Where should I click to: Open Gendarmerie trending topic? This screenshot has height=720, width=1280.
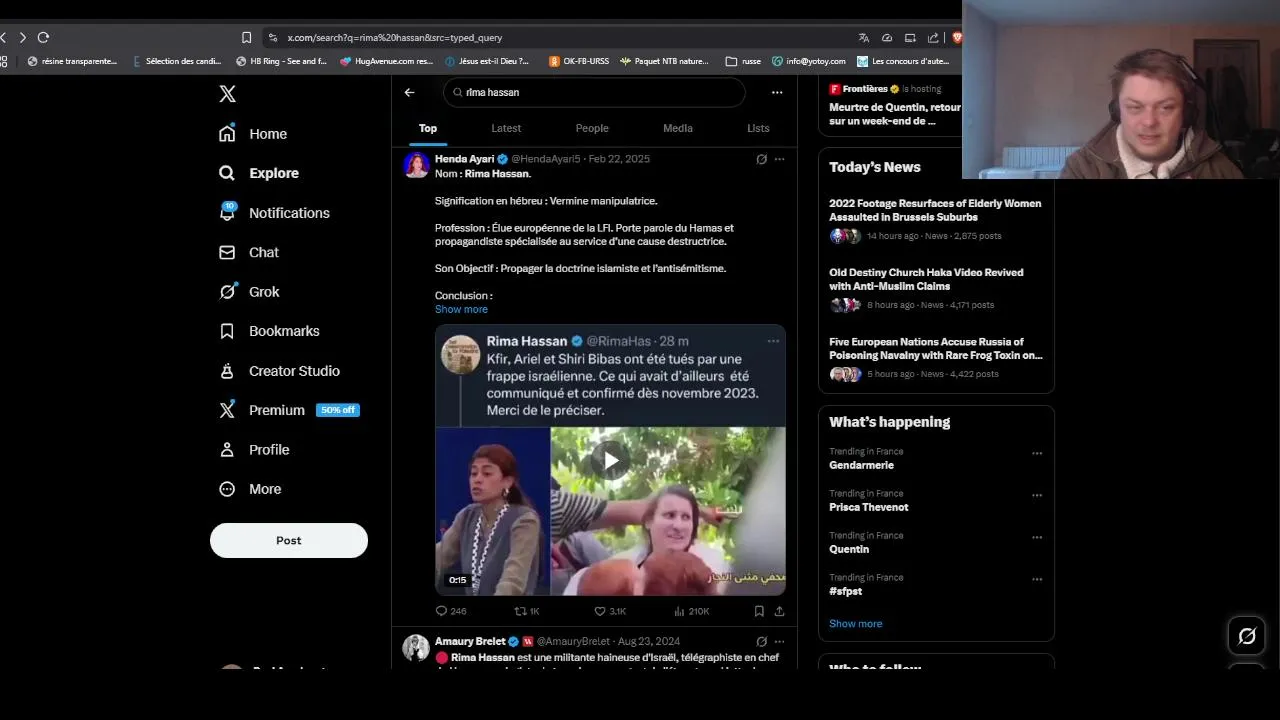[861, 465]
